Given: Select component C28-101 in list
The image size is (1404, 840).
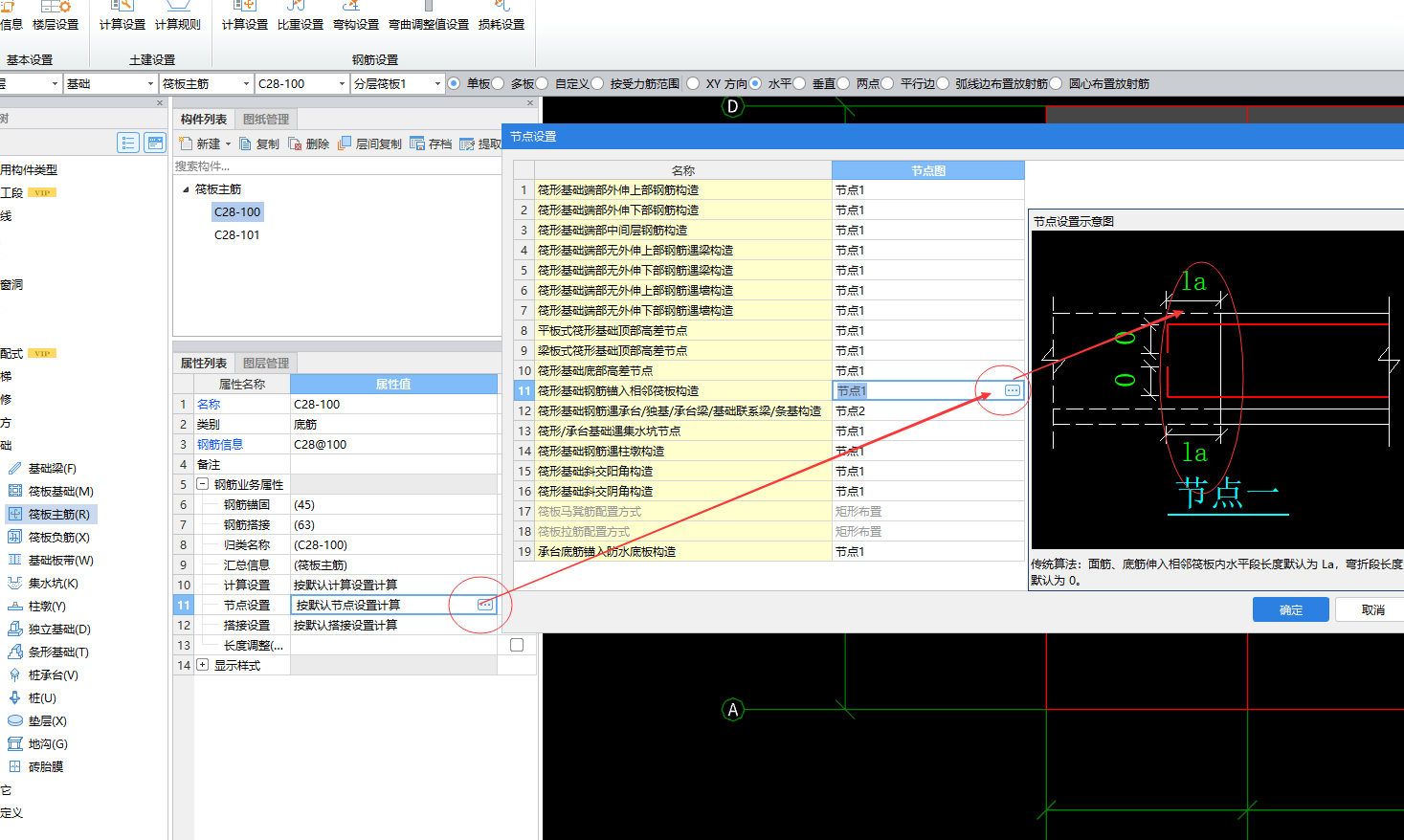Looking at the screenshot, I should [237, 235].
